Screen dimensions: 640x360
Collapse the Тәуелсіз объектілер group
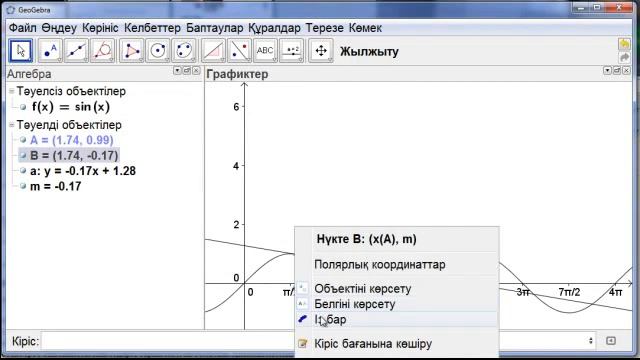[x=11, y=91]
